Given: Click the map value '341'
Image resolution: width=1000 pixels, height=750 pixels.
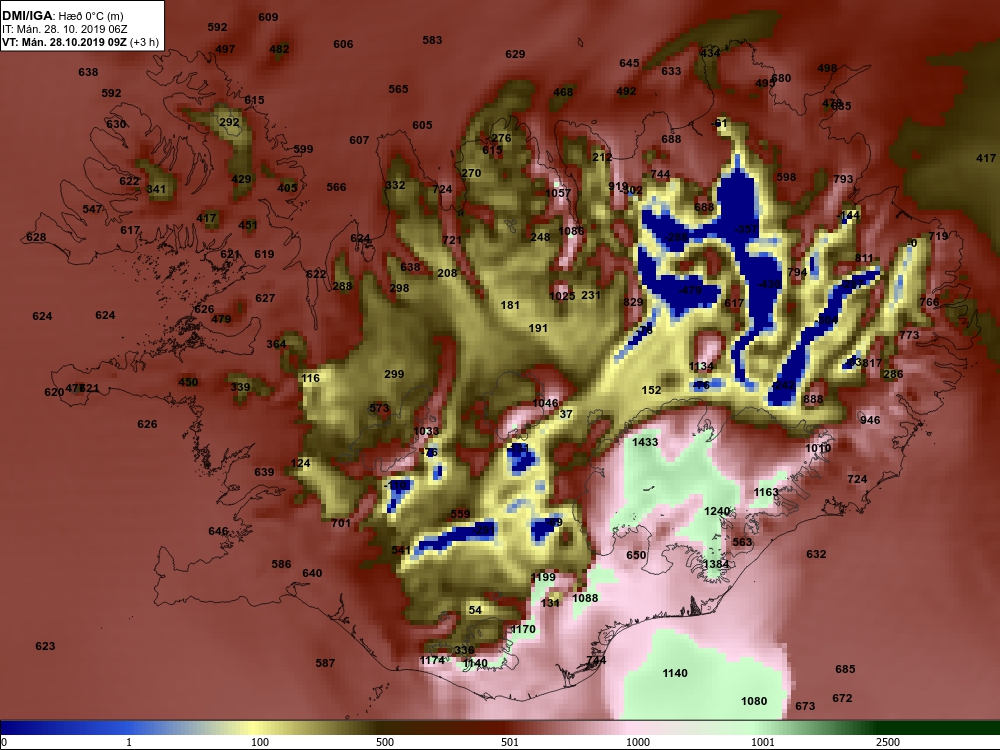Looking at the screenshot, I should pyautogui.click(x=156, y=189).
